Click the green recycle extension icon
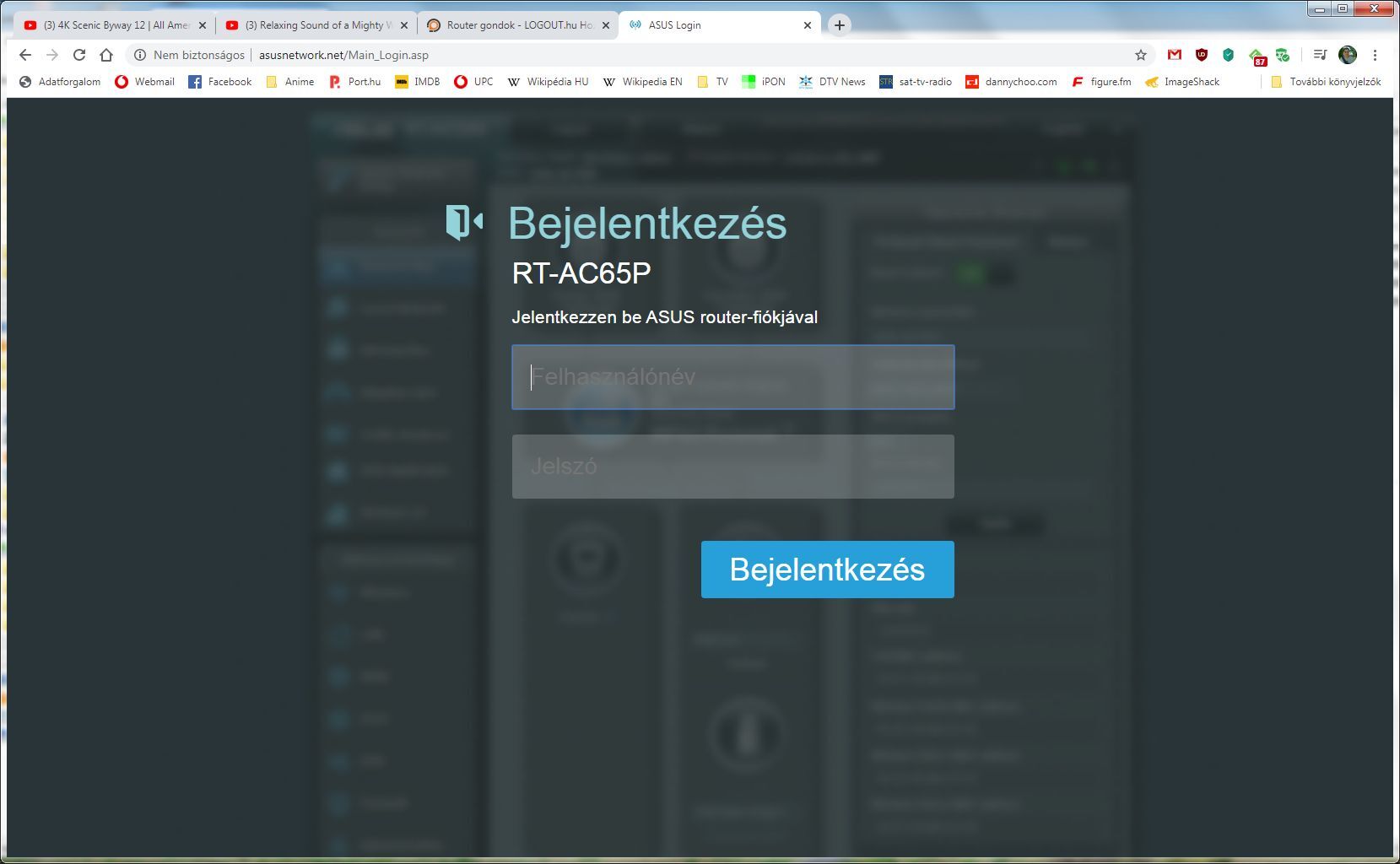 (x=1283, y=55)
